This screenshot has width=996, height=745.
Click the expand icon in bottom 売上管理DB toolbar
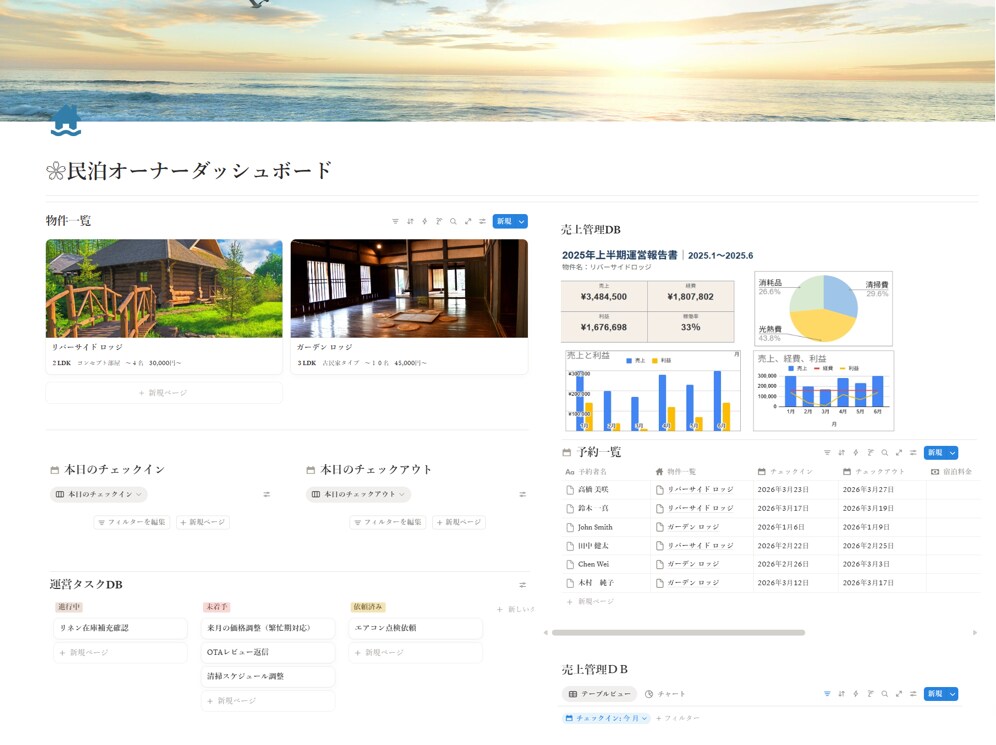click(x=899, y=694)
